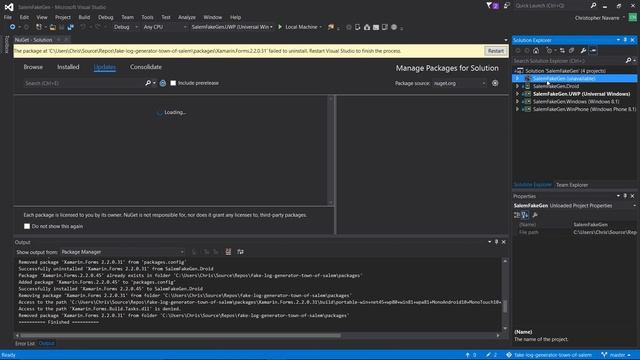The height and width of the screenshot is (360, 640).
Task: Open the Updates tab in NuGet
Action: 105,67
